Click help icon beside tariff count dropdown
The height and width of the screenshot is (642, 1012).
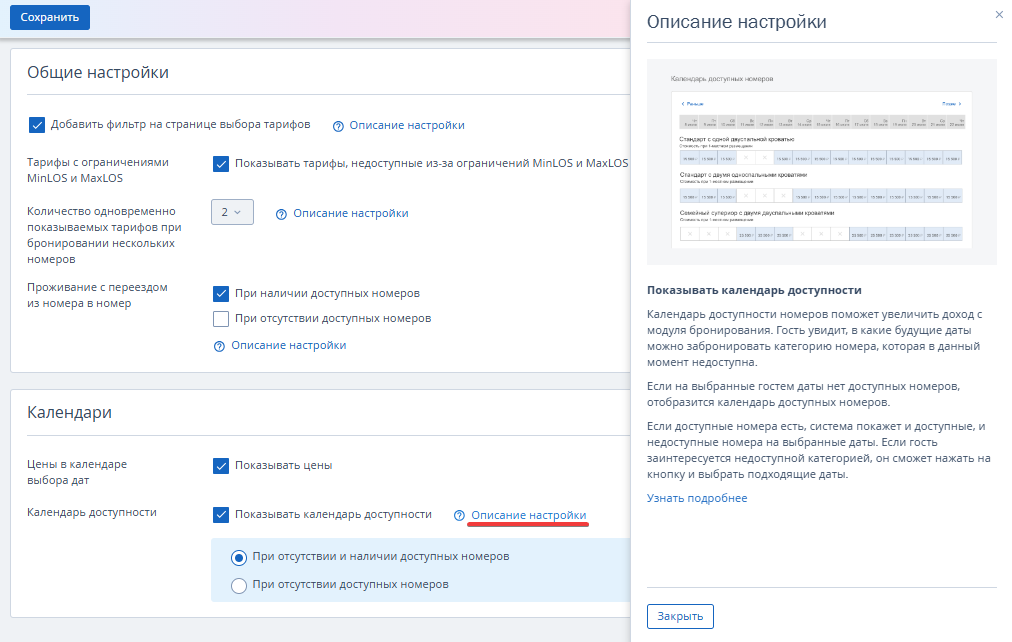[281, 214]
